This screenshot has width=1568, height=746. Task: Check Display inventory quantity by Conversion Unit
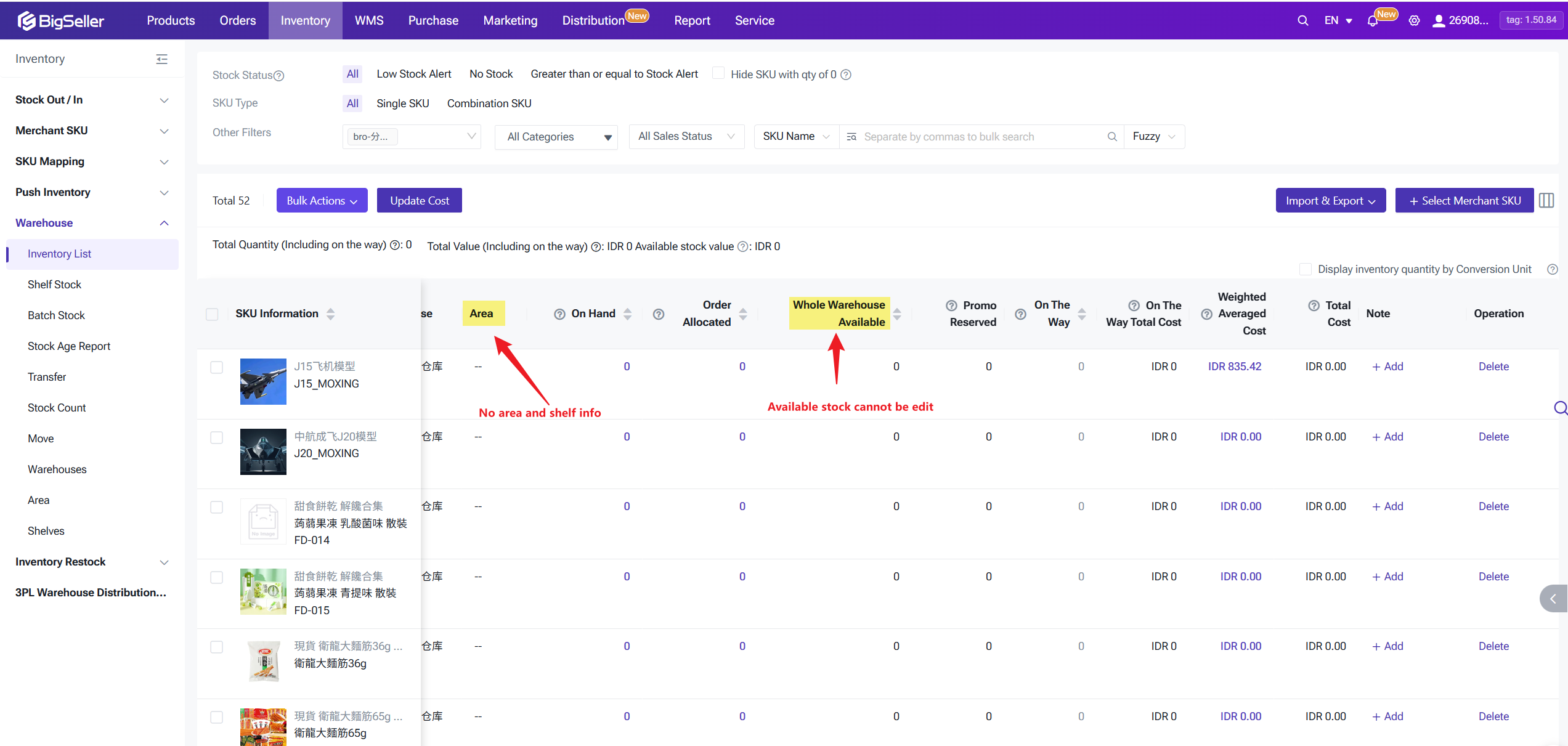[1305, 269]
